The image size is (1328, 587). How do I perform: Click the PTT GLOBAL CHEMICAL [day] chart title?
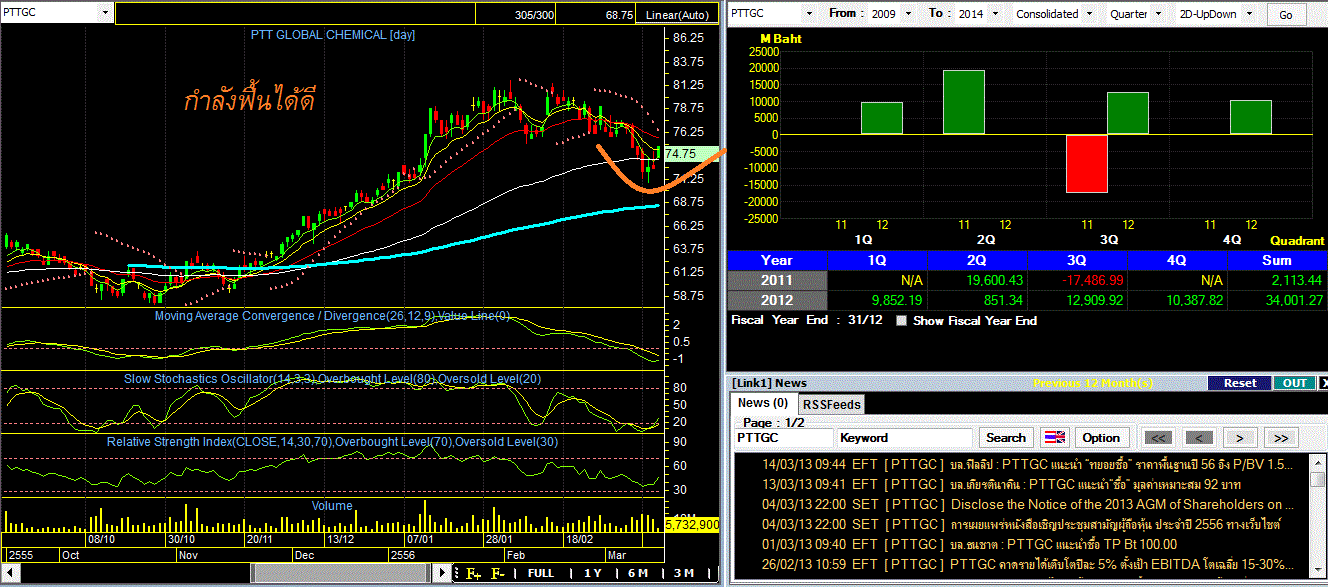pyautogui.click(x=333, y=35)
